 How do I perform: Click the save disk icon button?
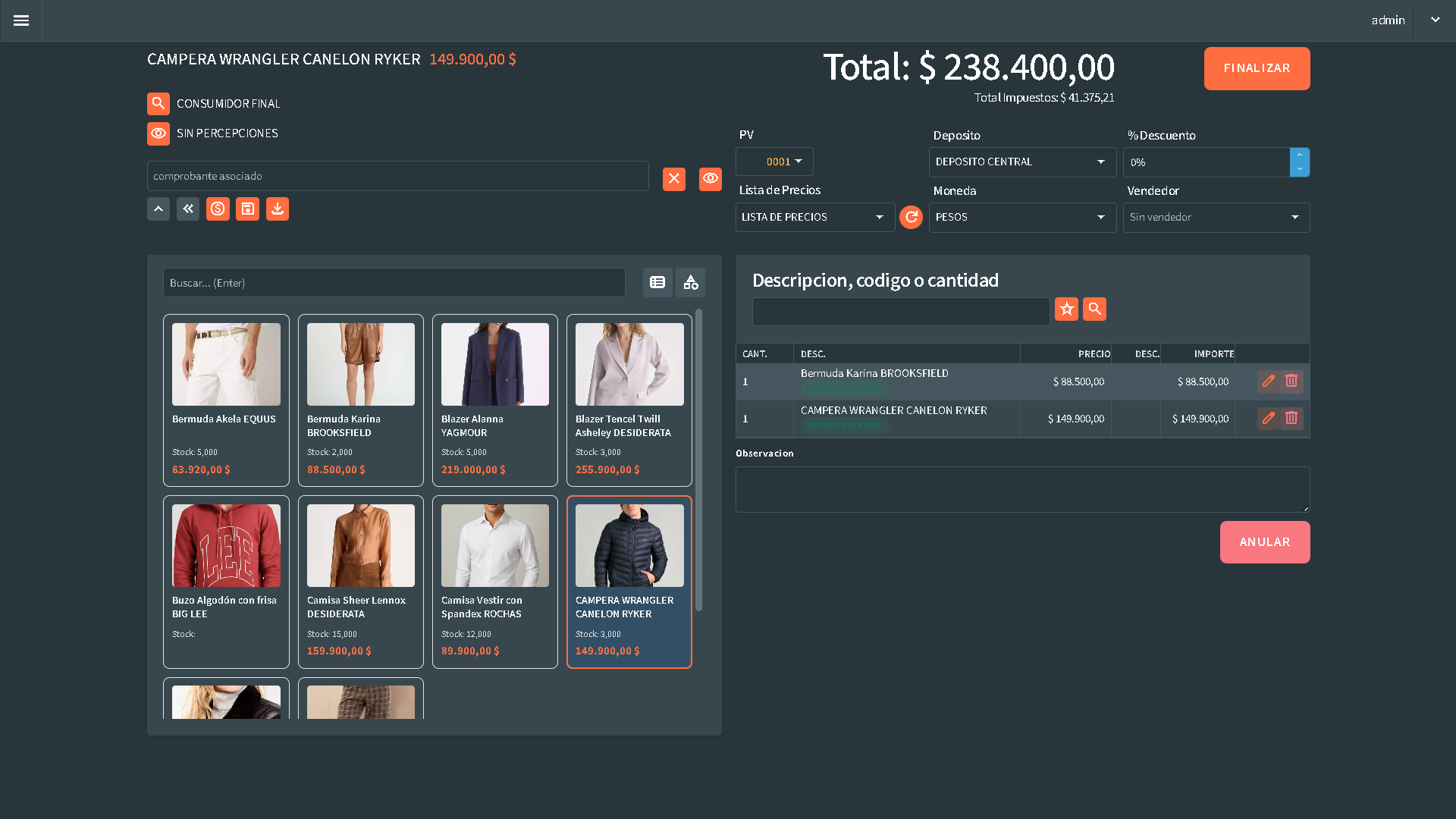click(247, 209)
